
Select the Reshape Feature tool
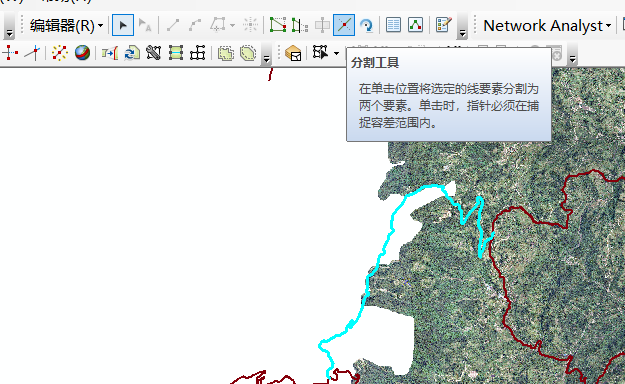(x=300, y=25)
